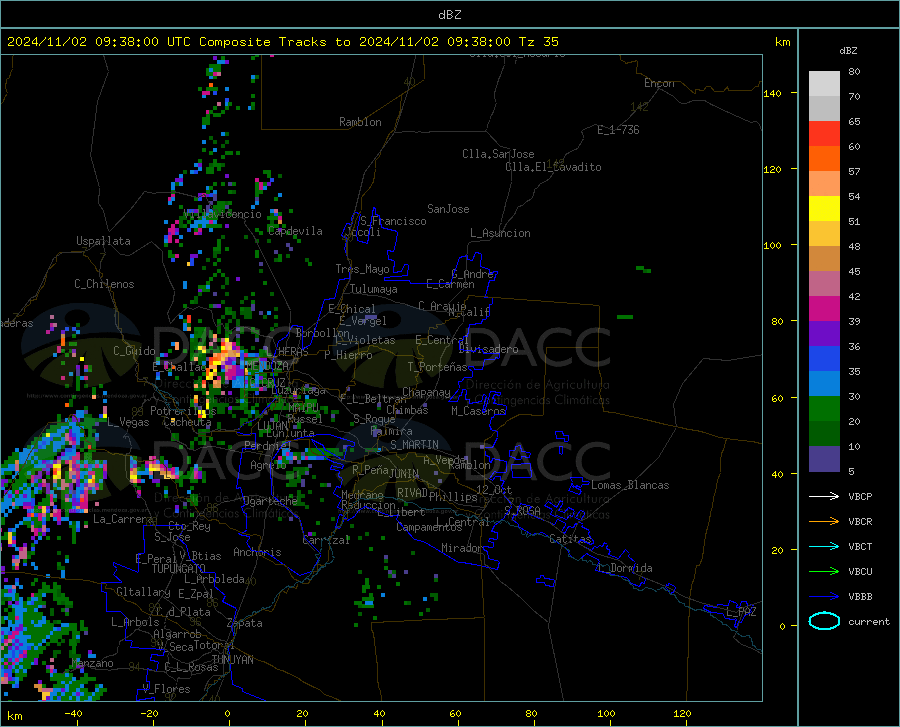The width and height of the screenshot is (900, 727).
Task: Click the 80 dBZ label in legend
Action: click(x=854, y=72)
